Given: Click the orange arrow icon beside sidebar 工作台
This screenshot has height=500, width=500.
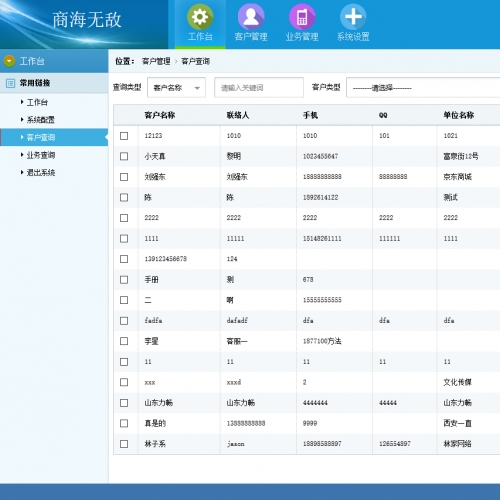Looking at the screenshot, I should (9, 61).
